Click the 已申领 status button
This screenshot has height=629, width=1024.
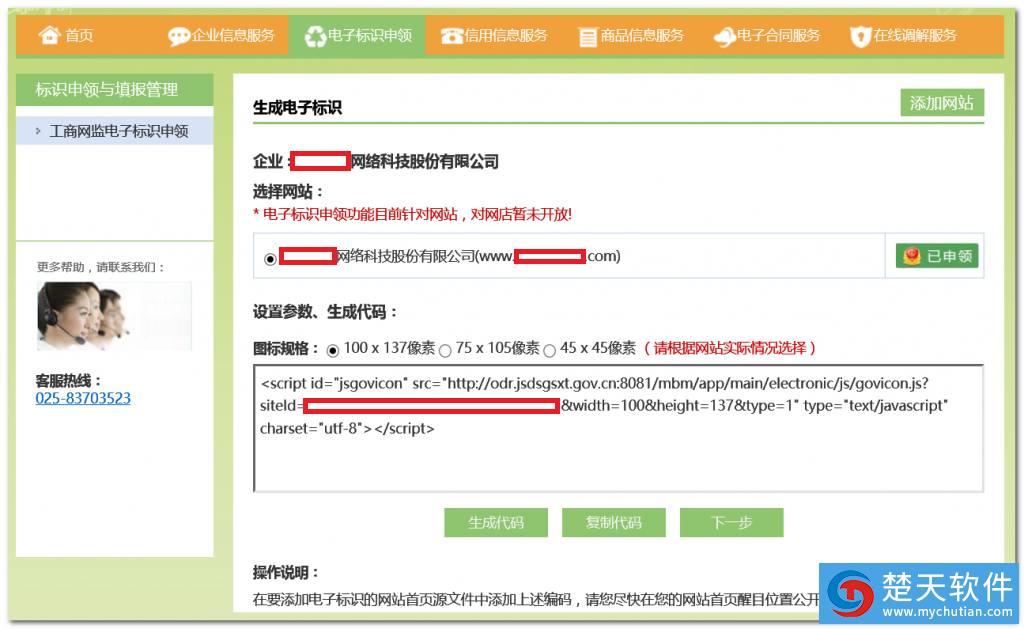(936, 256)
